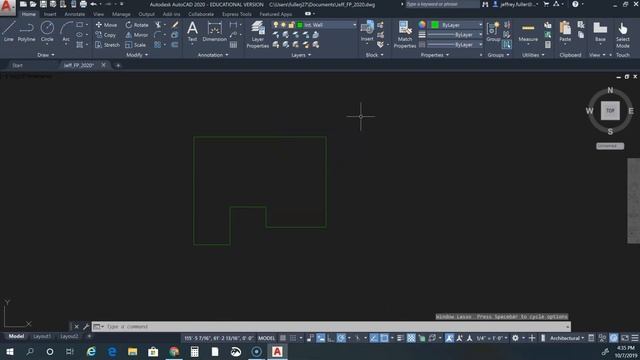Open the Start drawing tab
Viewport: 640px width, 360px height.
coord(17,65)
